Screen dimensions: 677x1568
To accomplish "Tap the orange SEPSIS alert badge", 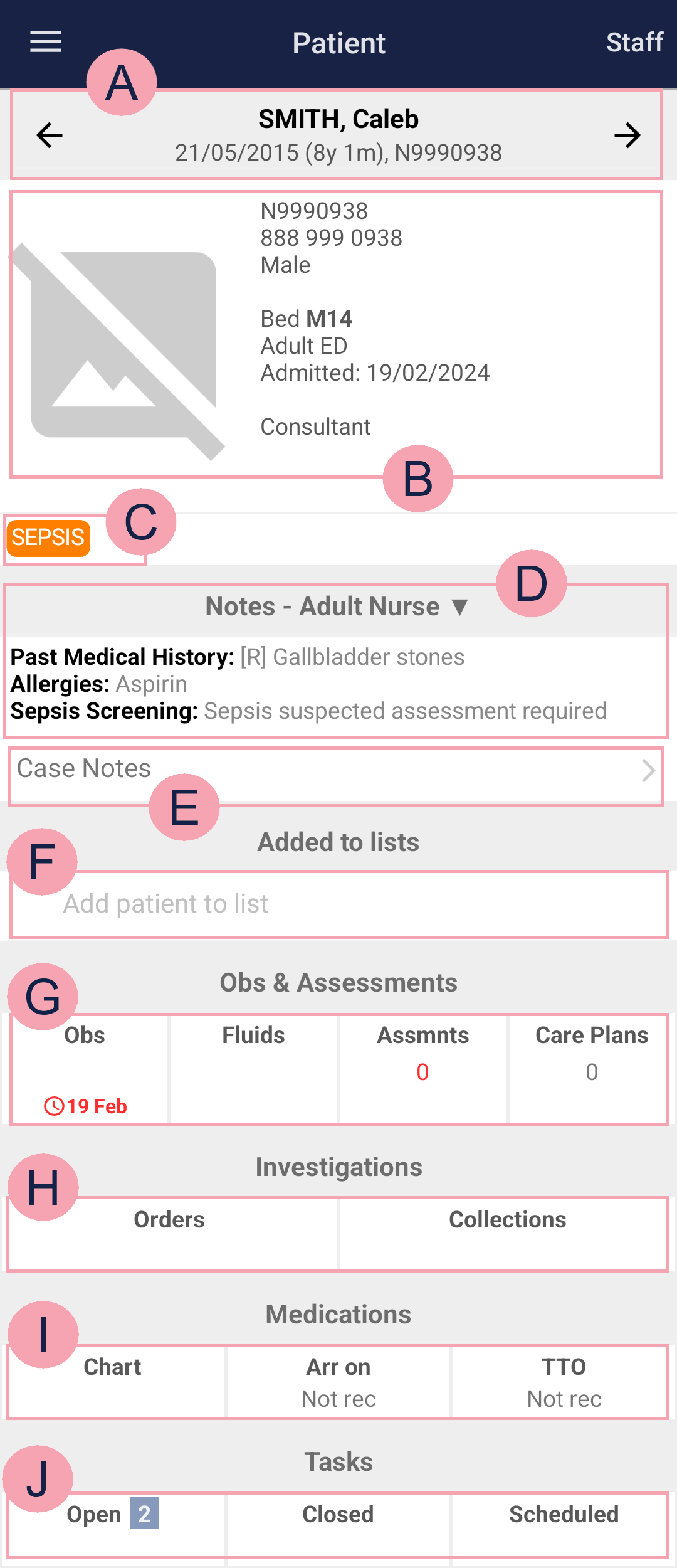I will coord(48,538).
